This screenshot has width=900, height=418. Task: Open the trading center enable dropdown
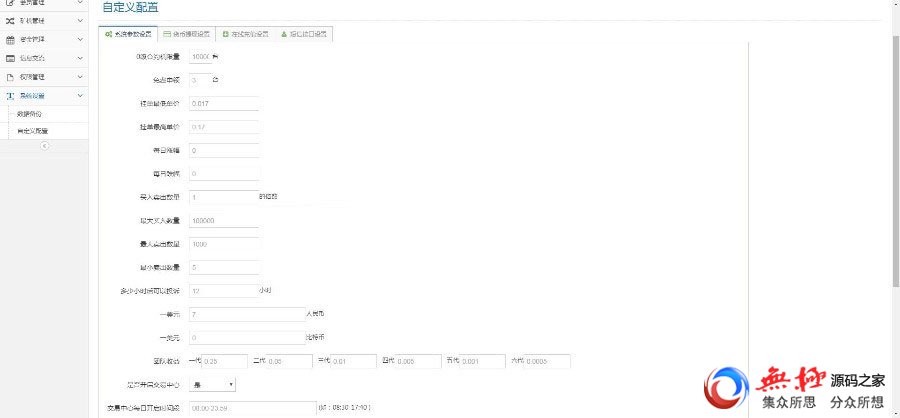[211, 384]
